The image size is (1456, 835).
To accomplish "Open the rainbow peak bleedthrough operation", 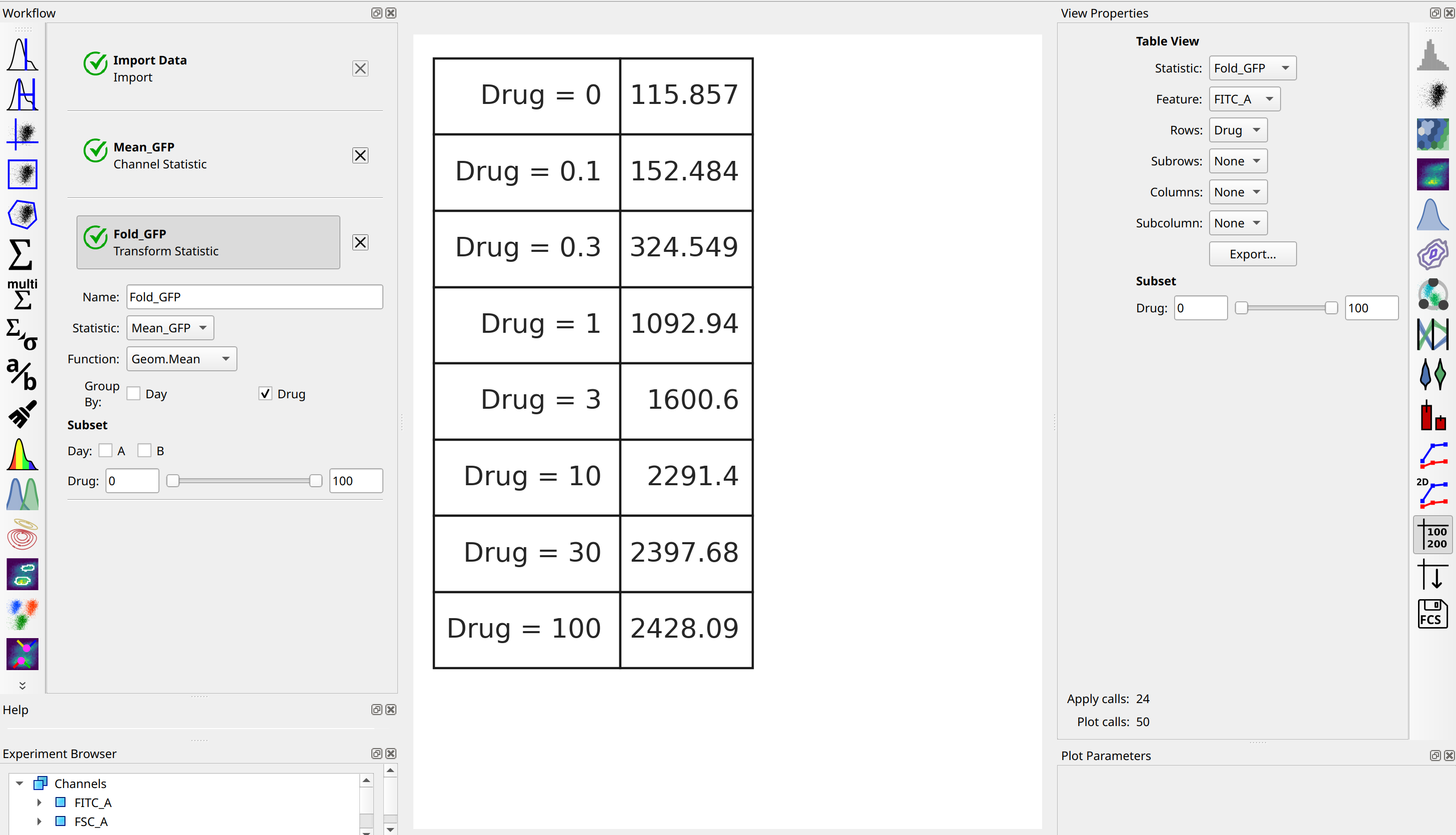I will point(22,454).
